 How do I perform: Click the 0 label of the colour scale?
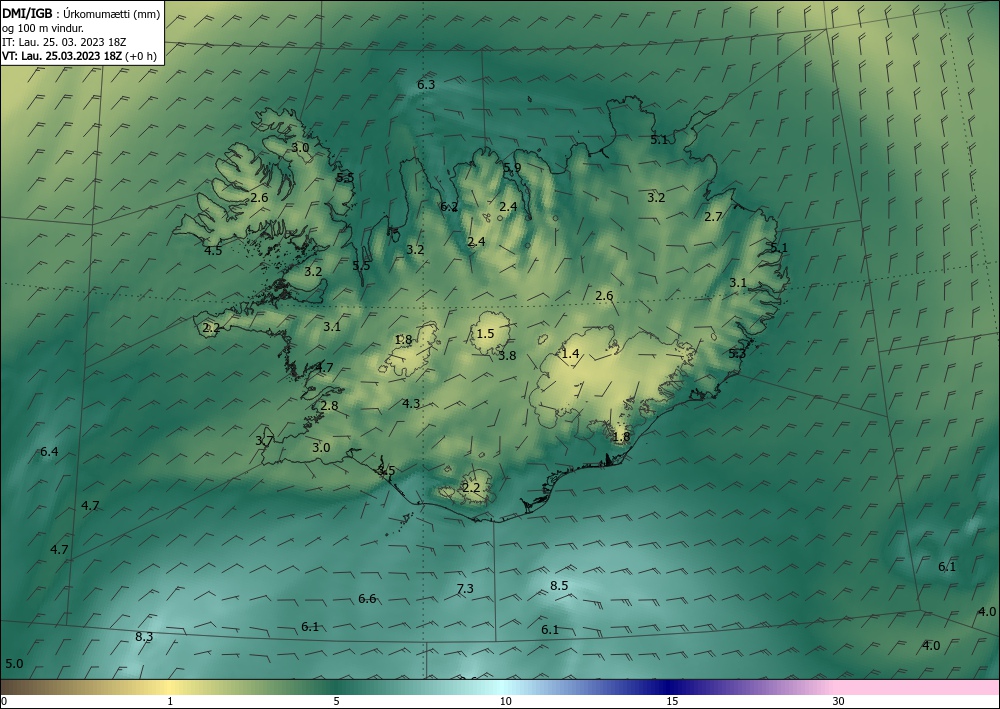tap(4, 701)
